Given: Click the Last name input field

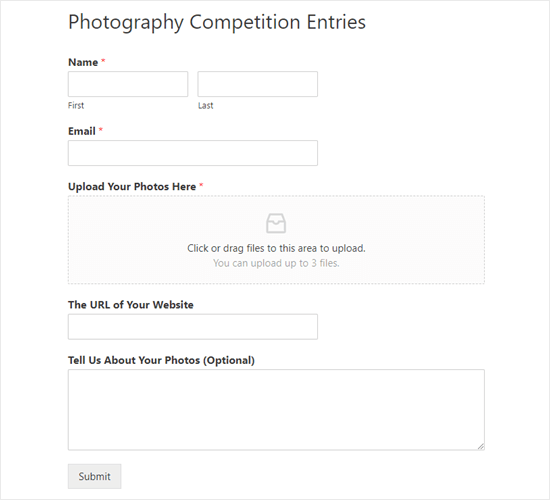Looking at the screenshot, I should click(x=257, y=84).
